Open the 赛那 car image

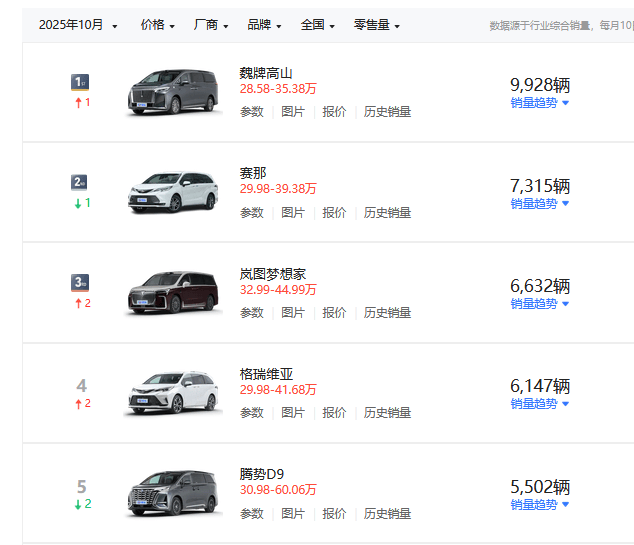tap(173, 192)
